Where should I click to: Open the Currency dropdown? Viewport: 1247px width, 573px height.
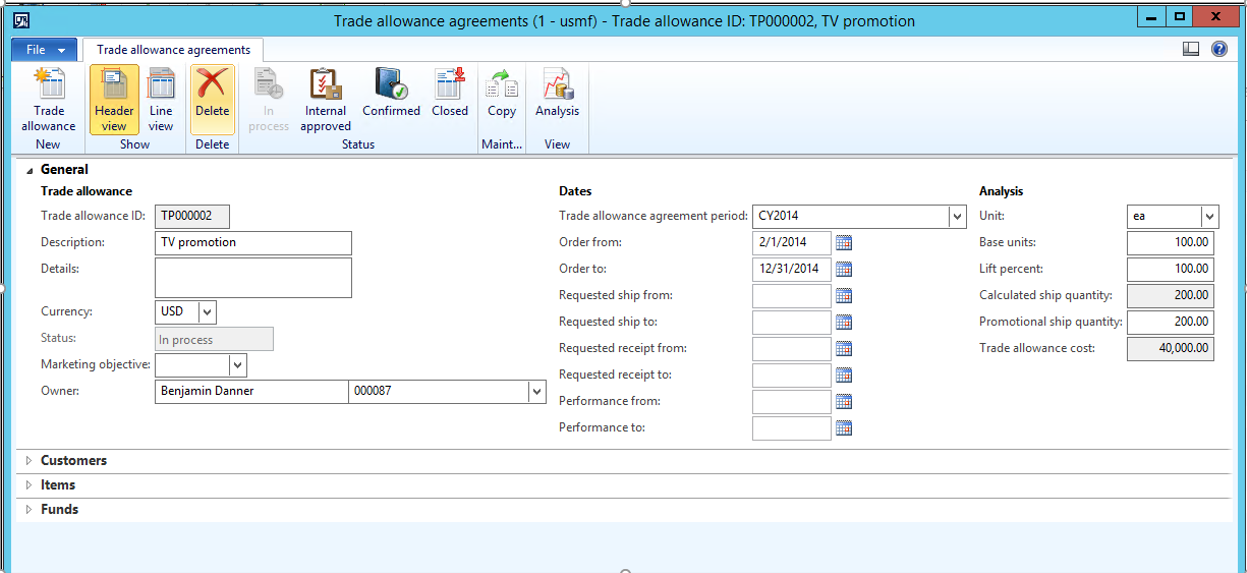(207, 312)
